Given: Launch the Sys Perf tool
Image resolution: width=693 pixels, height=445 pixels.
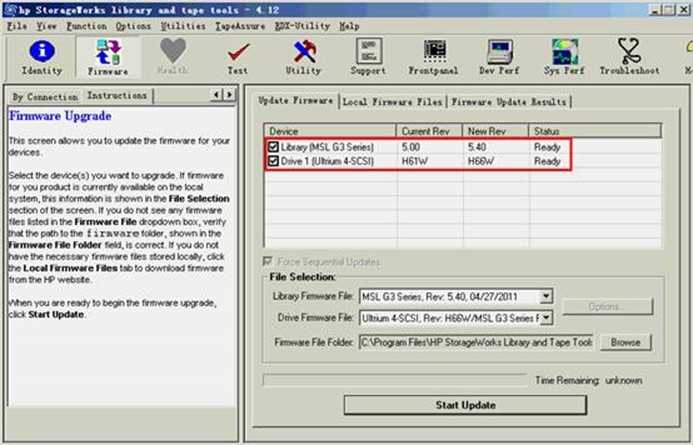Looking at the screenshot, I should [x=564, y=57].
